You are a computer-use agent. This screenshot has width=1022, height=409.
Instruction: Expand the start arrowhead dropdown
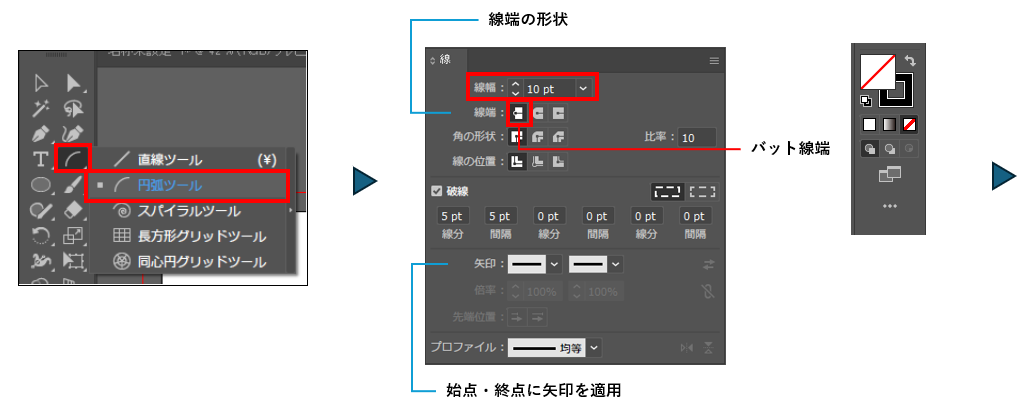pos(553,264)
